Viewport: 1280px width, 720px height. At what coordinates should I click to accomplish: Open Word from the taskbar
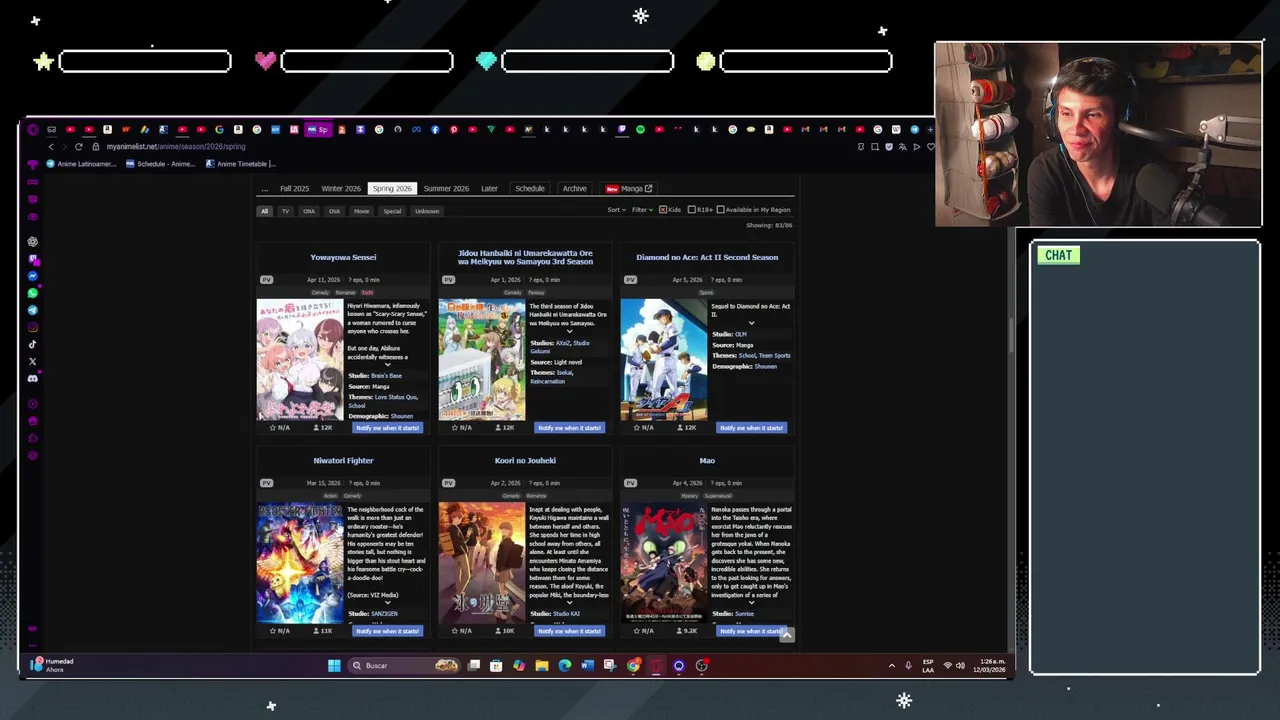[587, 665]
